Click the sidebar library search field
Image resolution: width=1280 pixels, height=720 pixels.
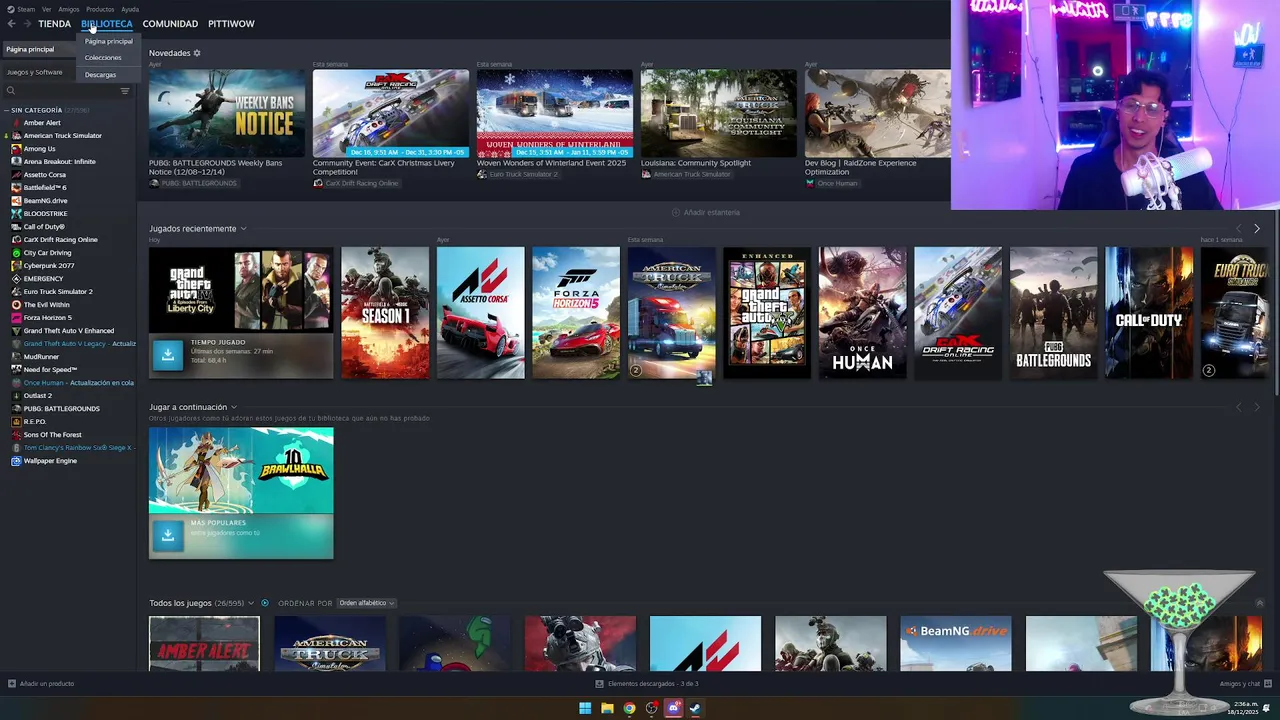click(65, 91)
